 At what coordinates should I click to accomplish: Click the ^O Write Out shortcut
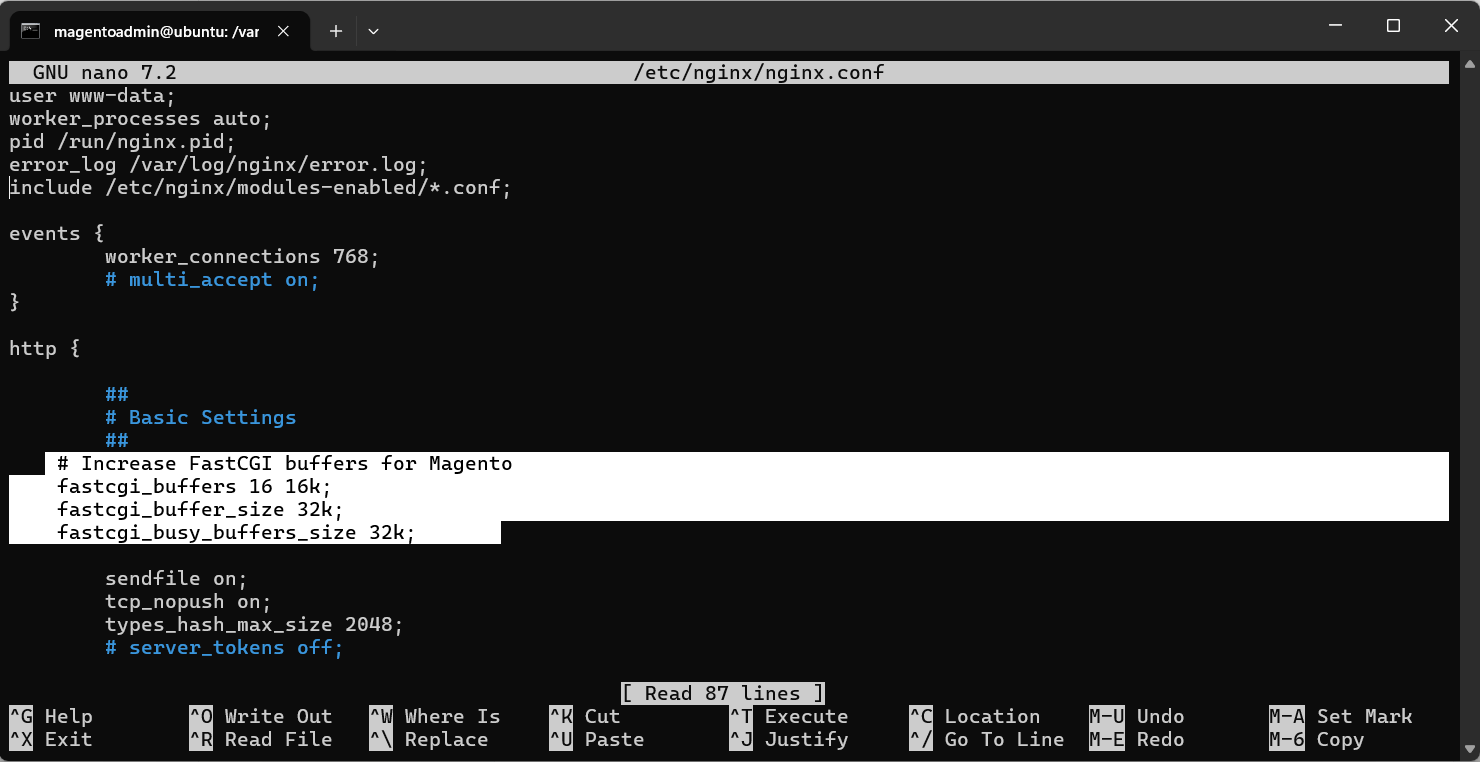point(260,716)
